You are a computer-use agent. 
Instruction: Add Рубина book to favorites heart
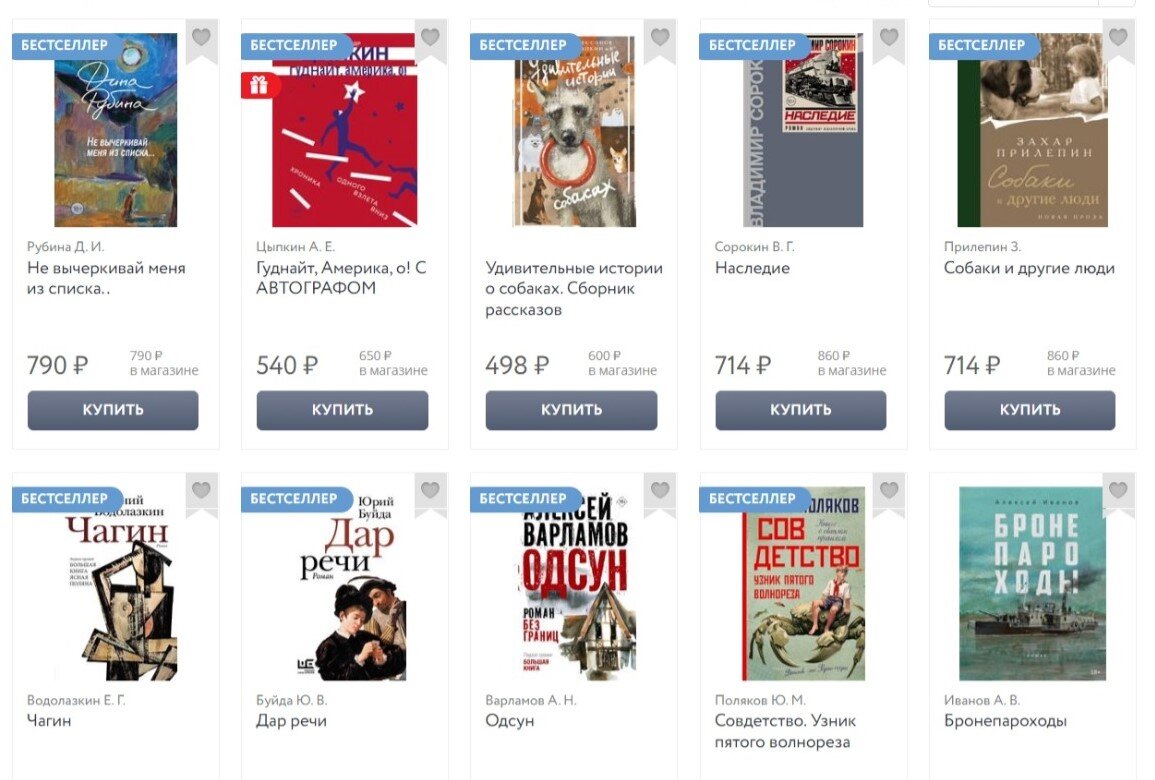201,37
